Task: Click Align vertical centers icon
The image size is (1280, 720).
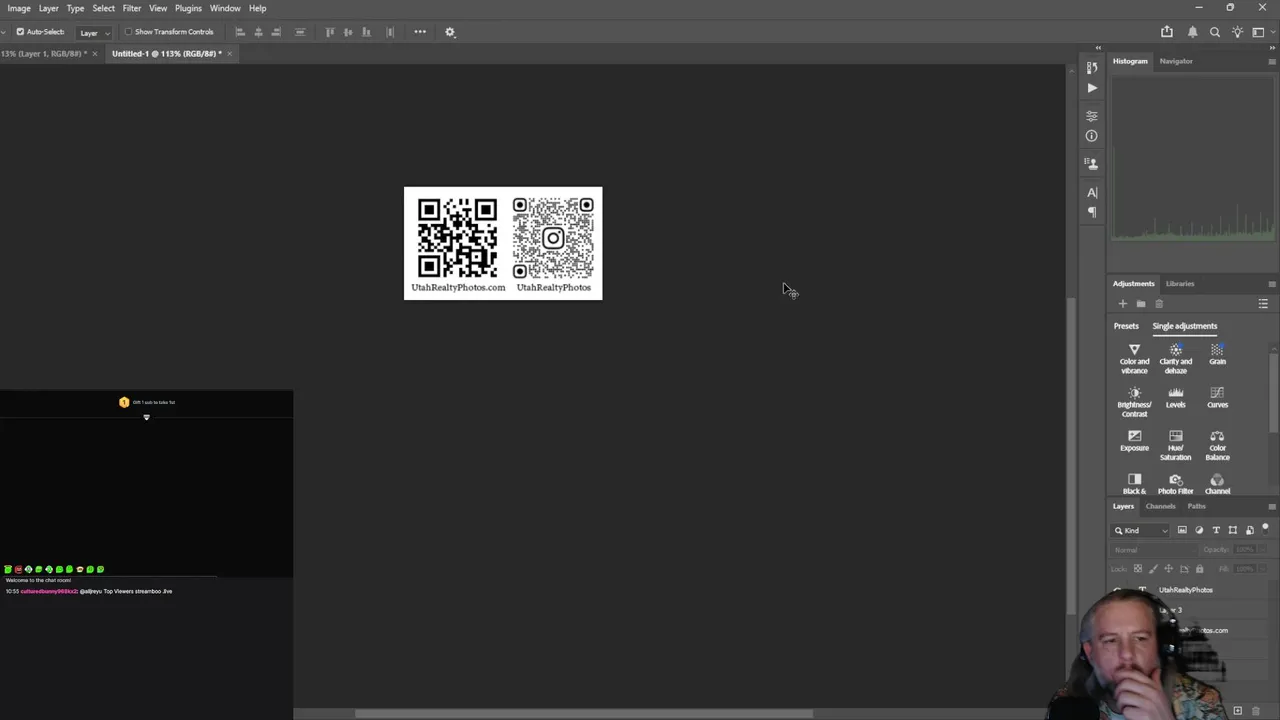Action: pyautogui.click(x=348, y=32)
